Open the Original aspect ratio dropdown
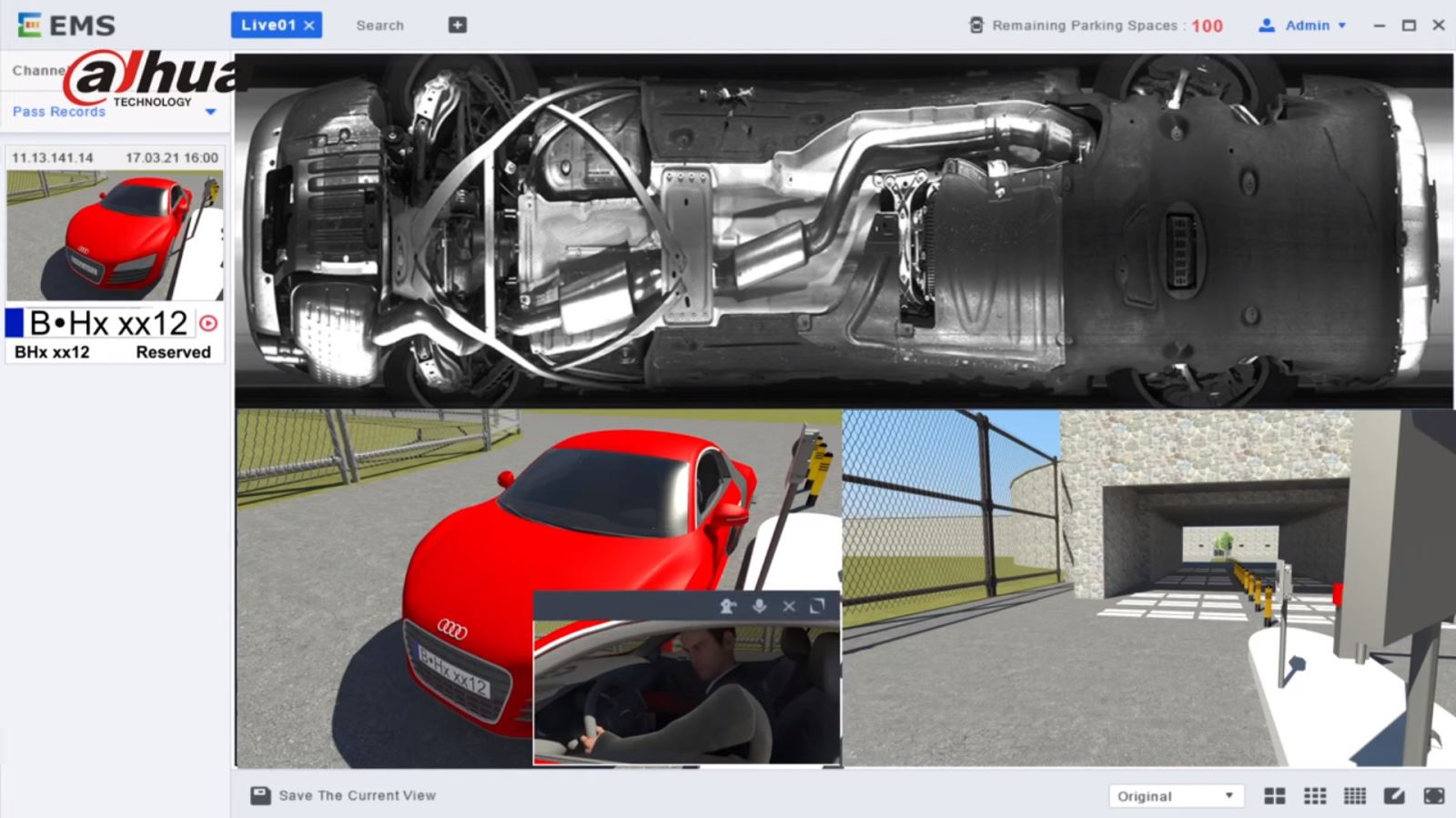The image size is (1456, 818). (x=1175, y=796)
